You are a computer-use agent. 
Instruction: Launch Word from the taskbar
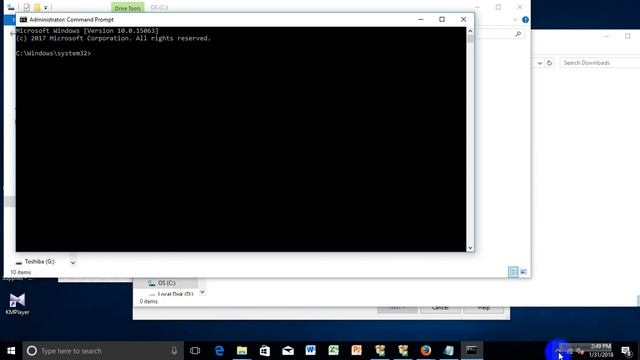(311, 351)
